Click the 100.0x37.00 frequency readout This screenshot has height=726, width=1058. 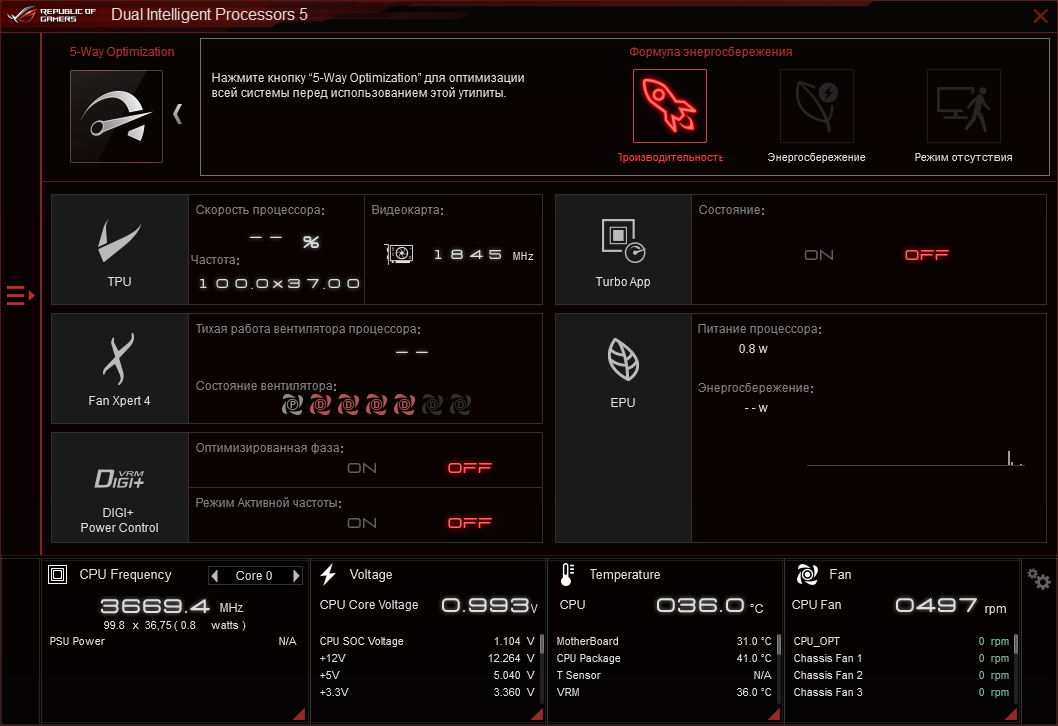coord(279,283)
